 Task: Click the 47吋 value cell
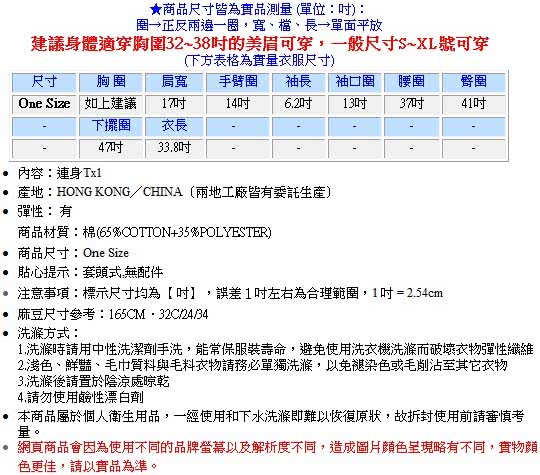111,148
